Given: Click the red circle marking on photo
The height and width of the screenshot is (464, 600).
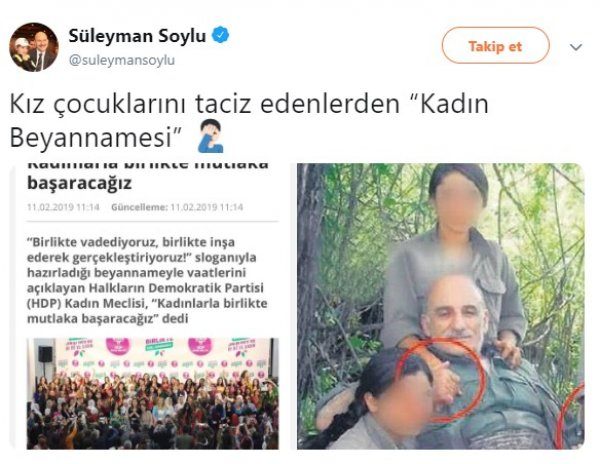Looking at the screenshot, I should click(441, 381).
